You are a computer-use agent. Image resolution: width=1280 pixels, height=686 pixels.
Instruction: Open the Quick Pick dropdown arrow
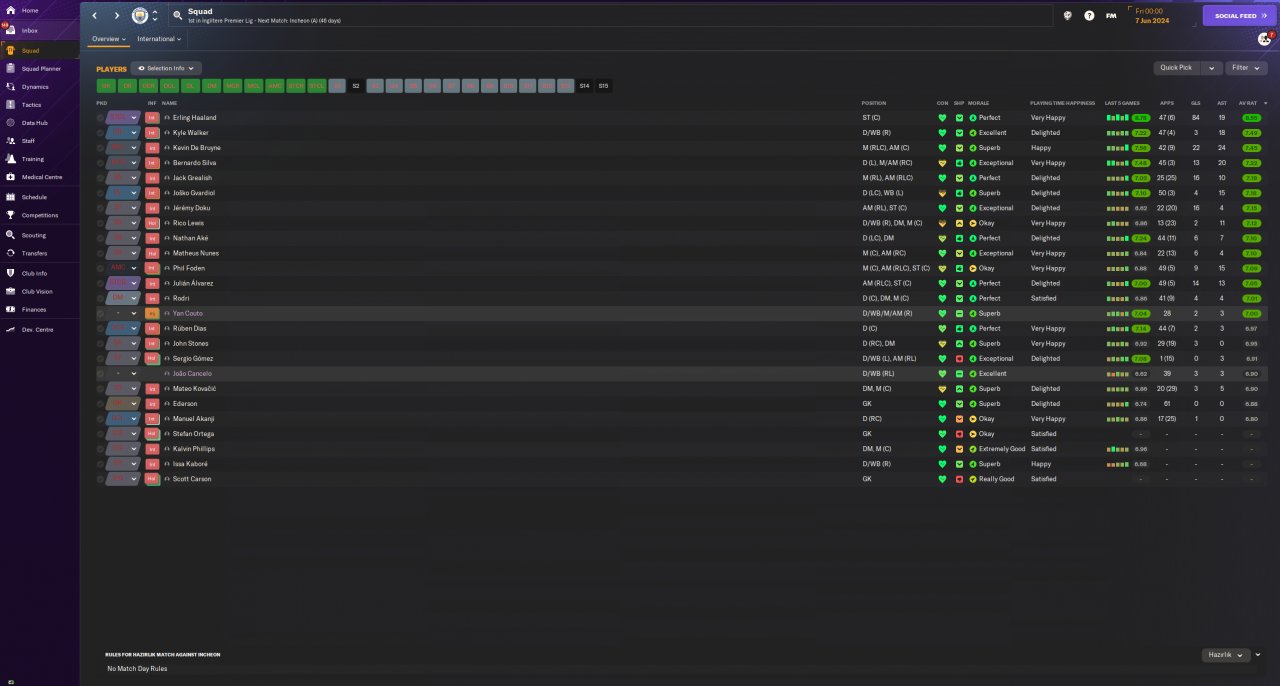1212,68
